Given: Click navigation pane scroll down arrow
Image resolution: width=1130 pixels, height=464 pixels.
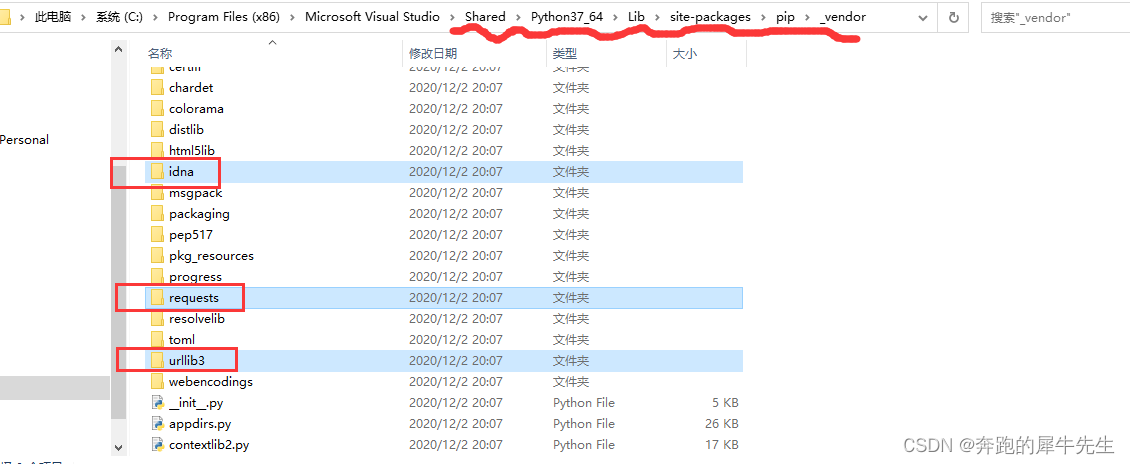Looking at the screenshot, I should point(119,447).
